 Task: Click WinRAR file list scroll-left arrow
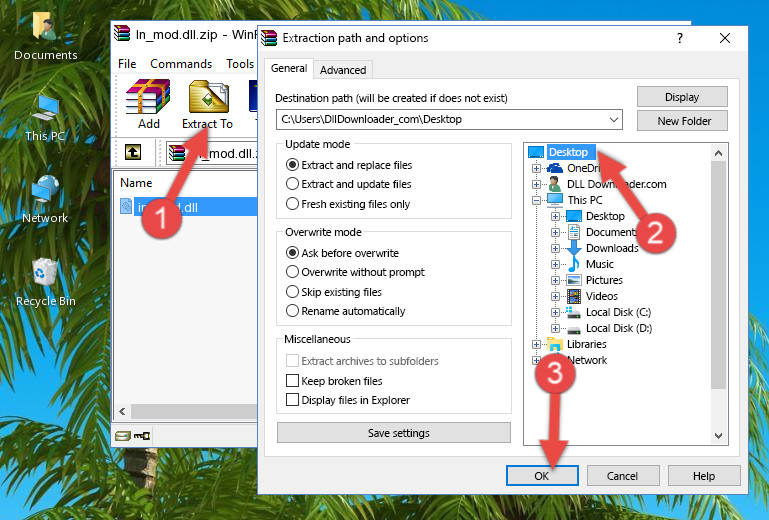[x=123, y=411]
